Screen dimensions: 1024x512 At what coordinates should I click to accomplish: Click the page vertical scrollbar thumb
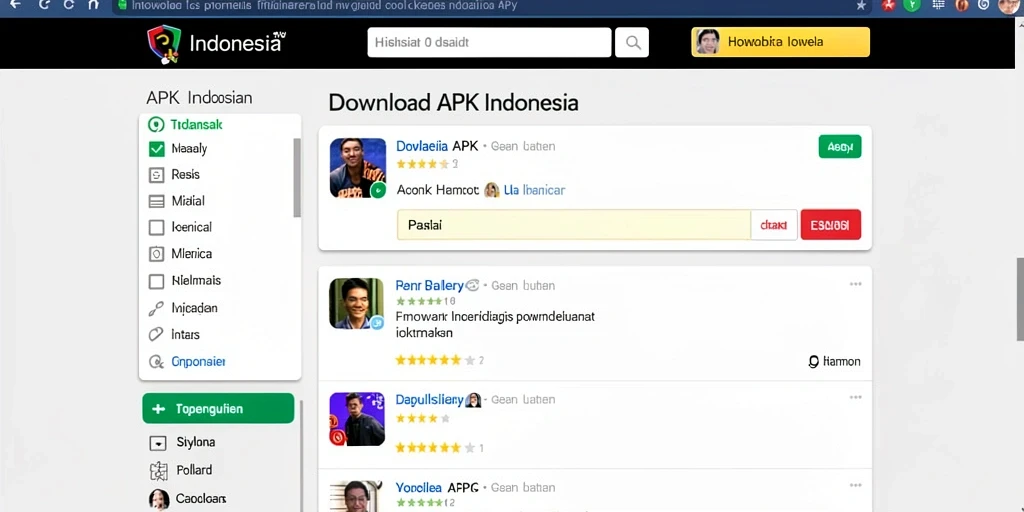tap(1020, 298)
